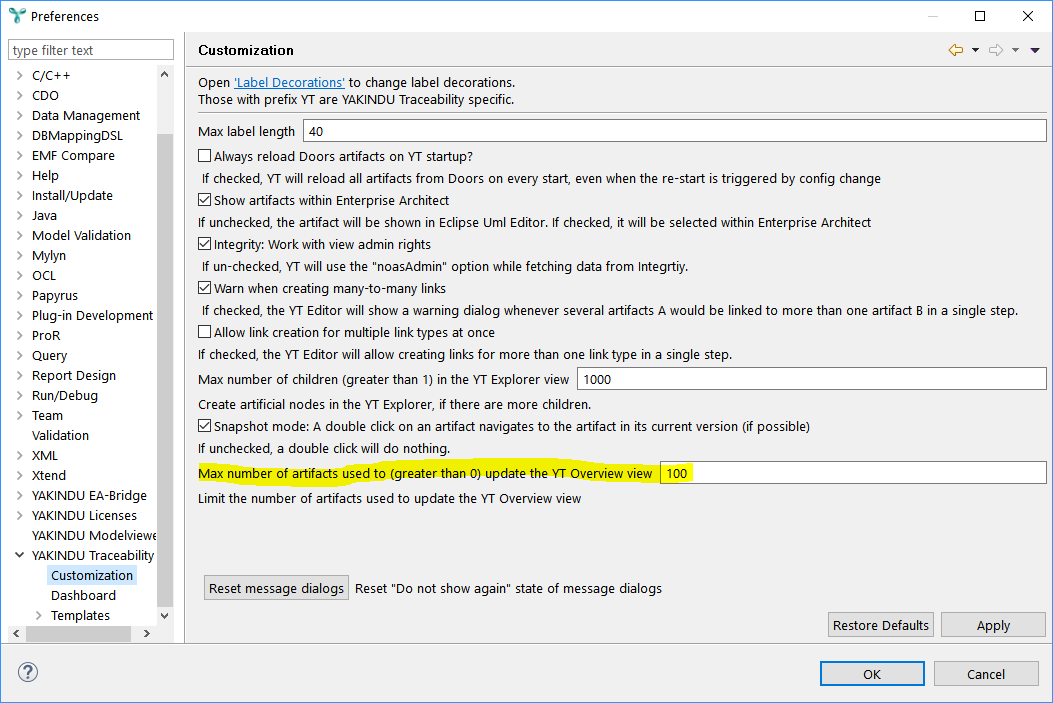This screenshot has height=703, width=1053.
Task: Expand the OCL node
Action: click(19, 275)
